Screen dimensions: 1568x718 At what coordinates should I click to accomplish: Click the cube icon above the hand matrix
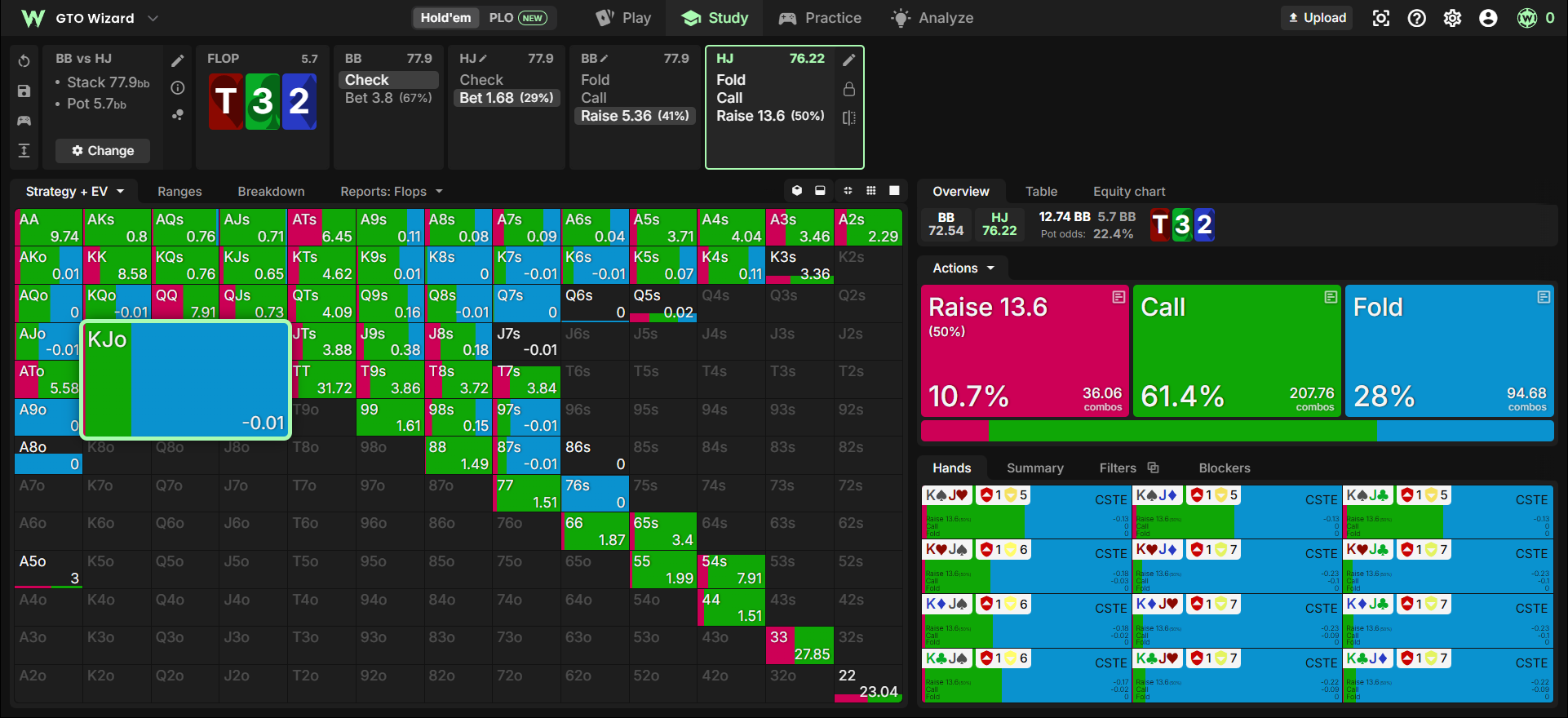[797, 191]
